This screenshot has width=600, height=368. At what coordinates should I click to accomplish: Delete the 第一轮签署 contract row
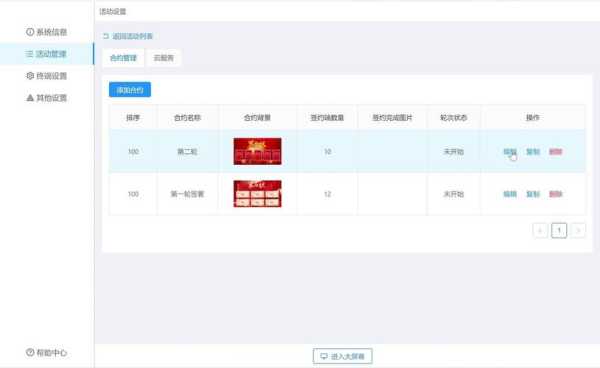(x=555, y=194)
